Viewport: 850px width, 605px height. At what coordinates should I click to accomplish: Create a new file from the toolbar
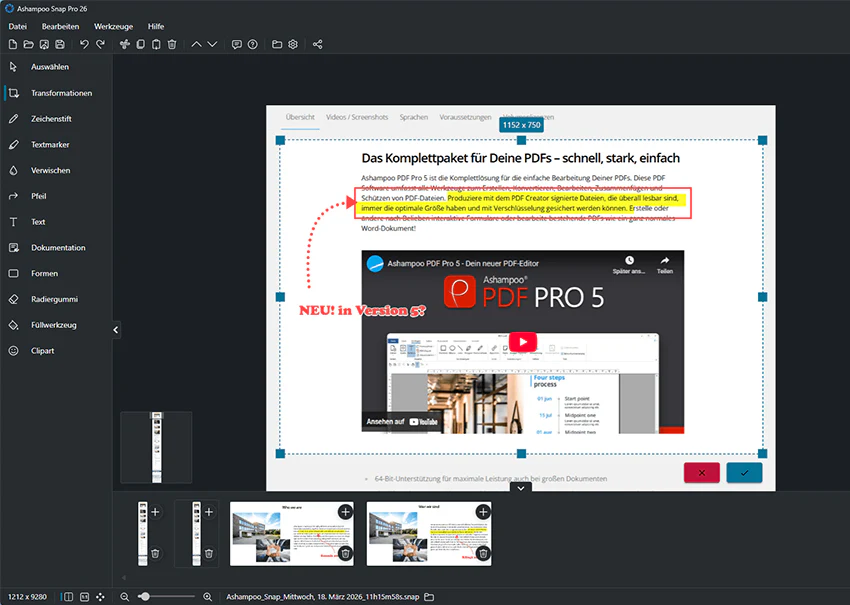click(x=13, y=44)
